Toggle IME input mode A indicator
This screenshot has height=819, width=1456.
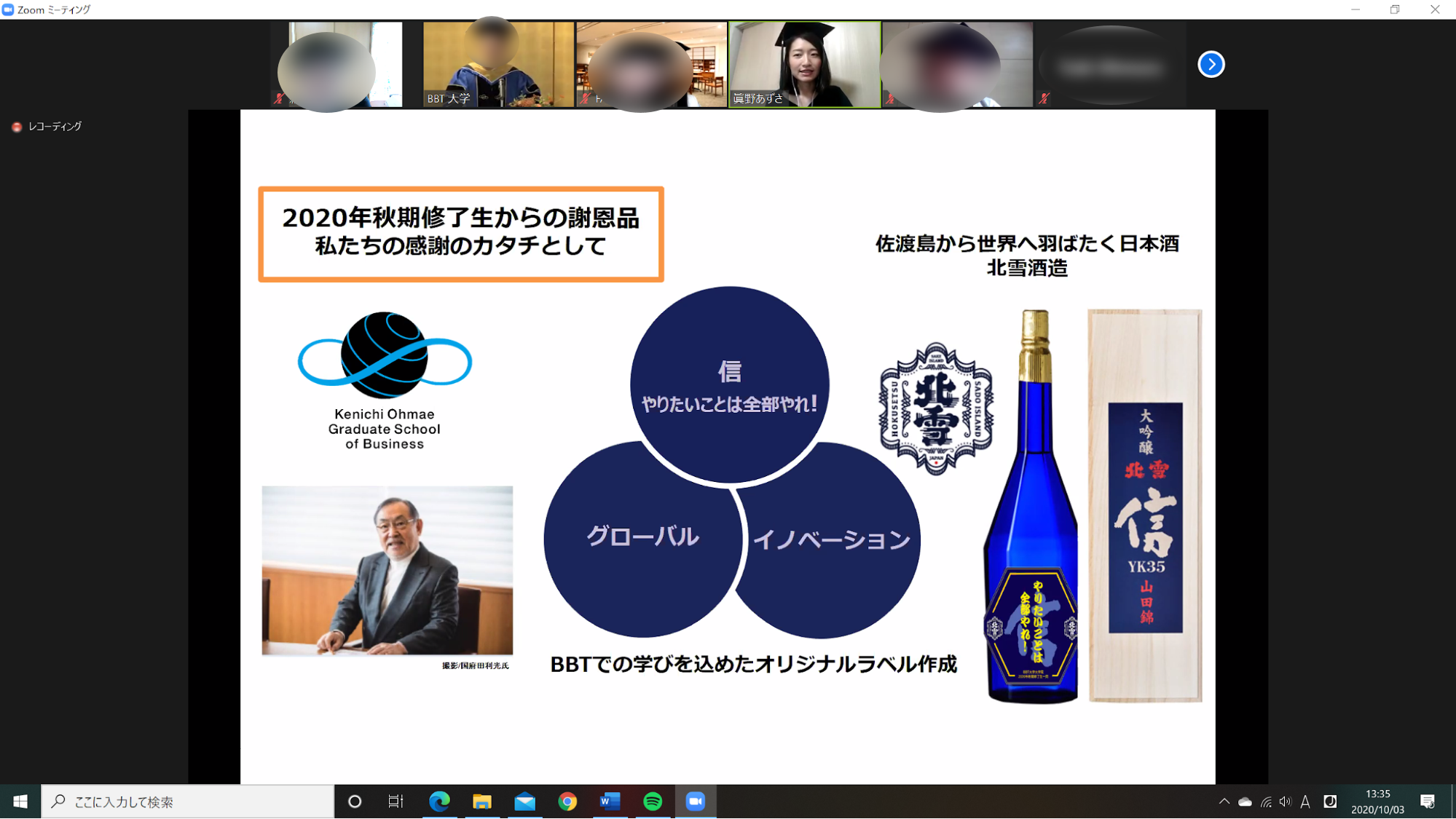point(1305,802)
